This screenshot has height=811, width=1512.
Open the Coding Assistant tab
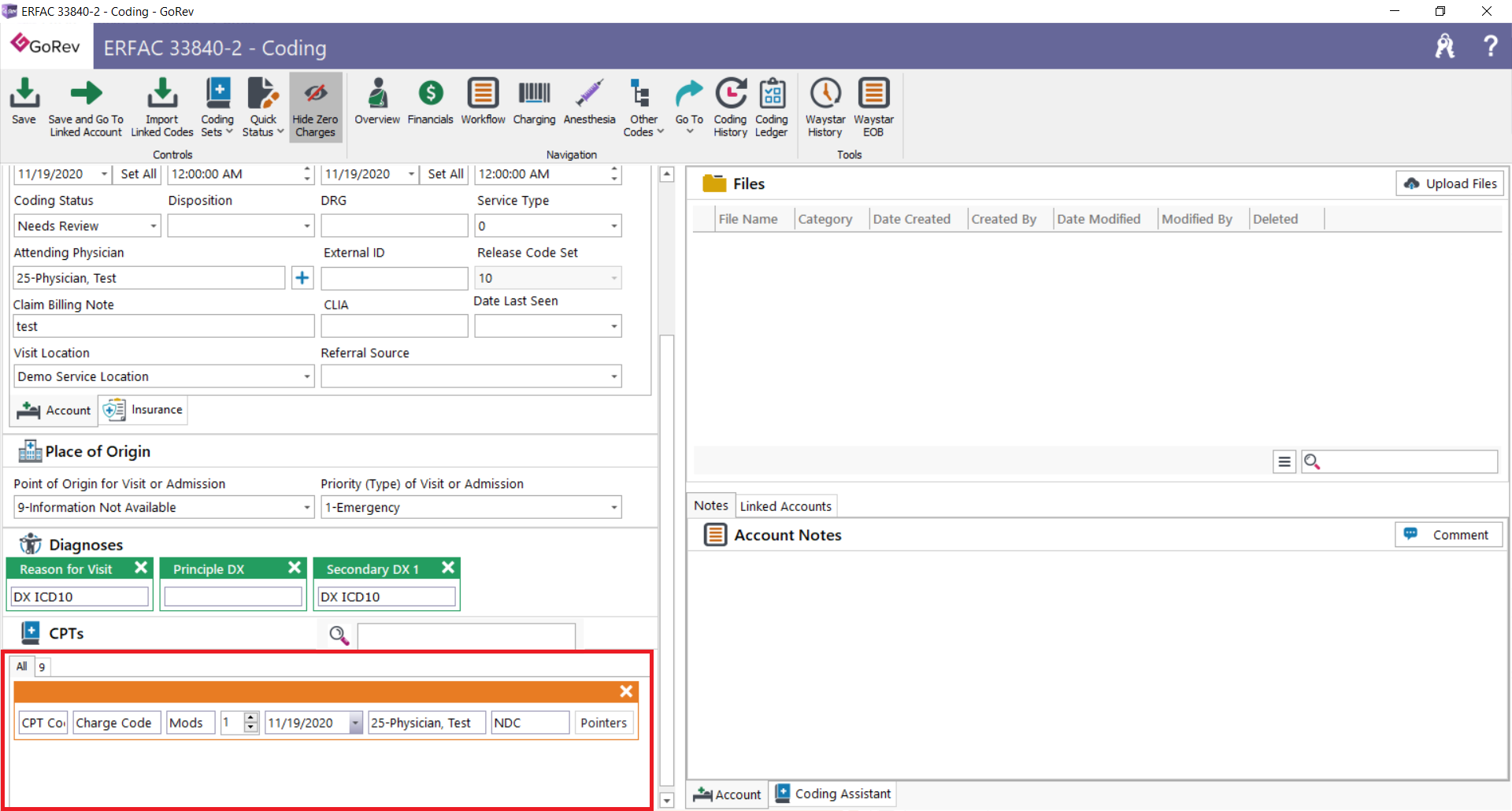(833, 794)
